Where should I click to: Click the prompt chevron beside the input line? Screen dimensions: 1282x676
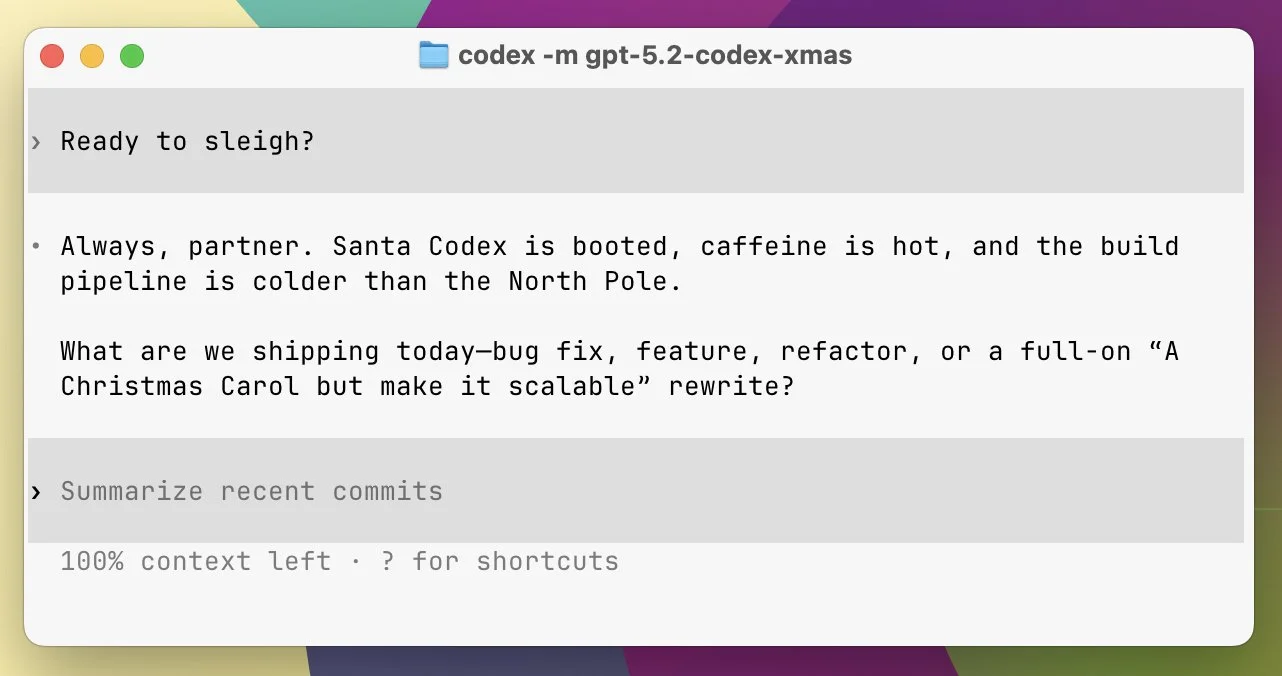pos(36,492)
